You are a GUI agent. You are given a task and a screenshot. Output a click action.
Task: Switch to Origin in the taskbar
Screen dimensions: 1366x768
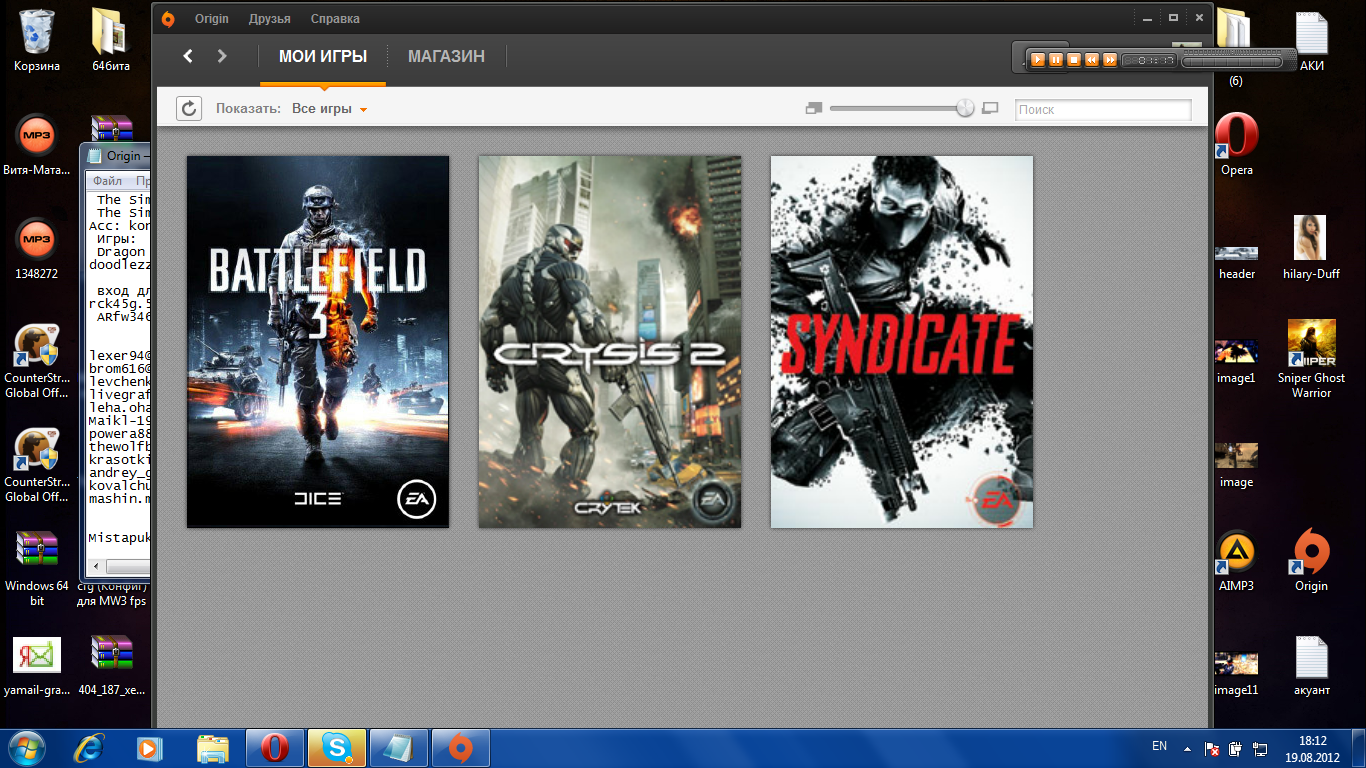[x=461, y=748]
